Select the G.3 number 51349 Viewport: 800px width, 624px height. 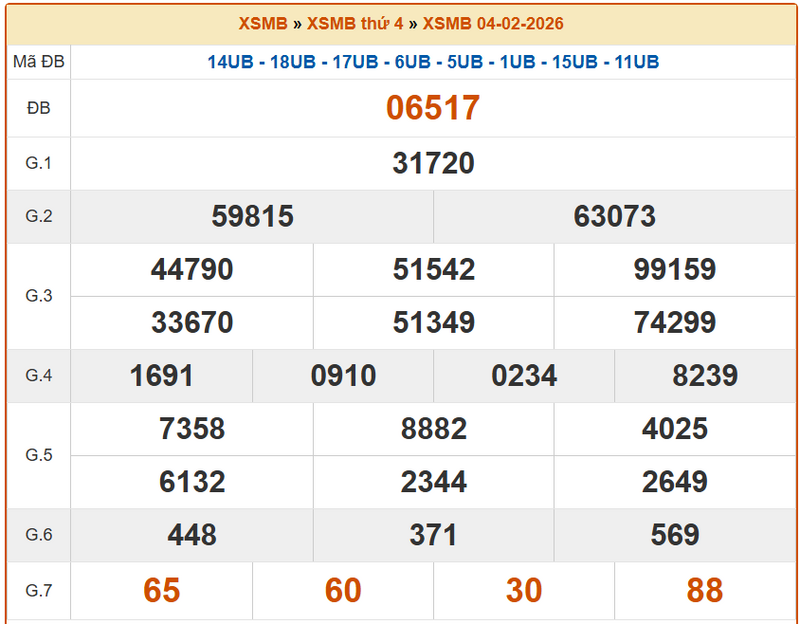tap(433, 323)
